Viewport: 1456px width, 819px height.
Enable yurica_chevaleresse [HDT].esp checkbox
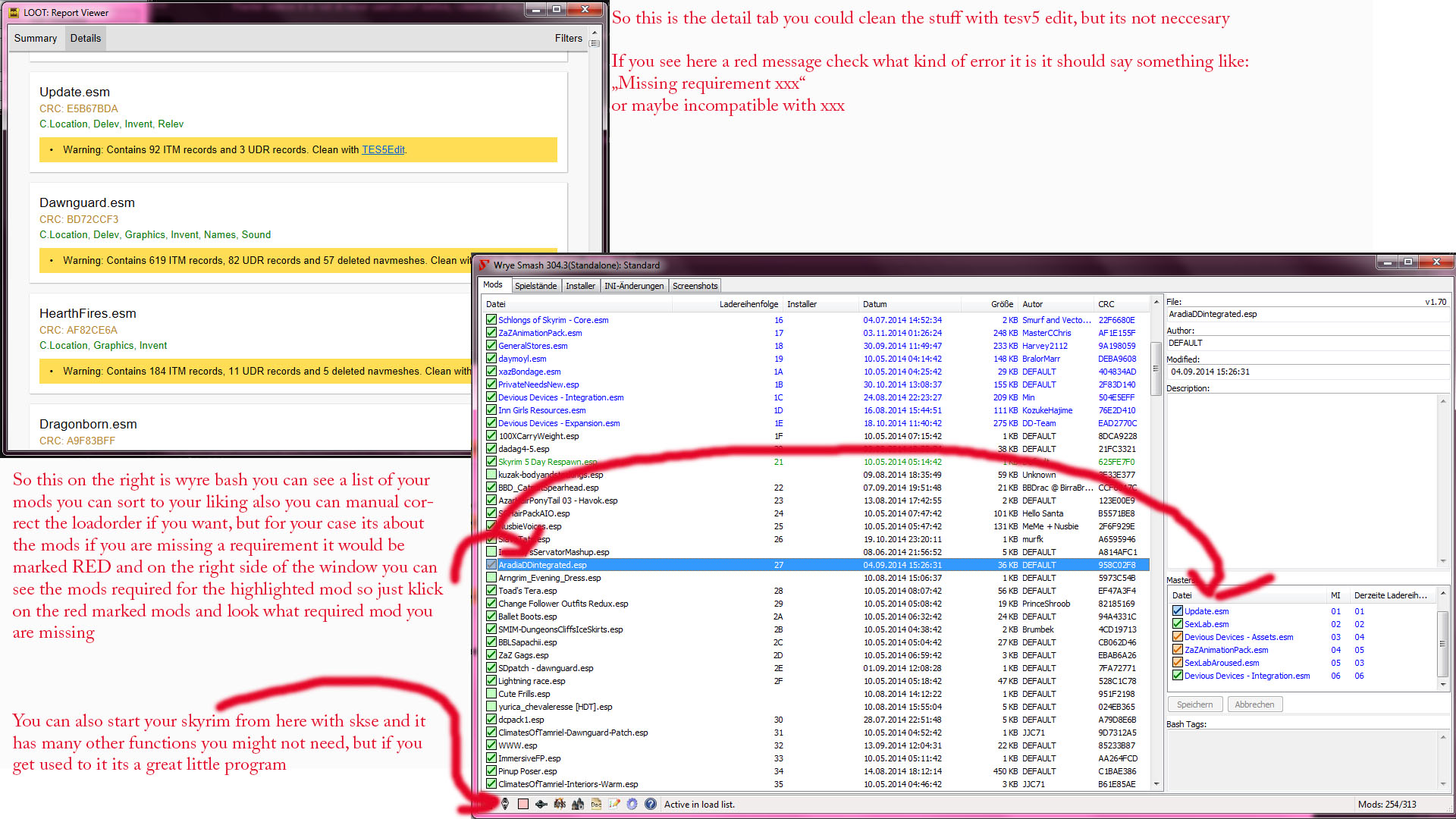tap(491, 707)
